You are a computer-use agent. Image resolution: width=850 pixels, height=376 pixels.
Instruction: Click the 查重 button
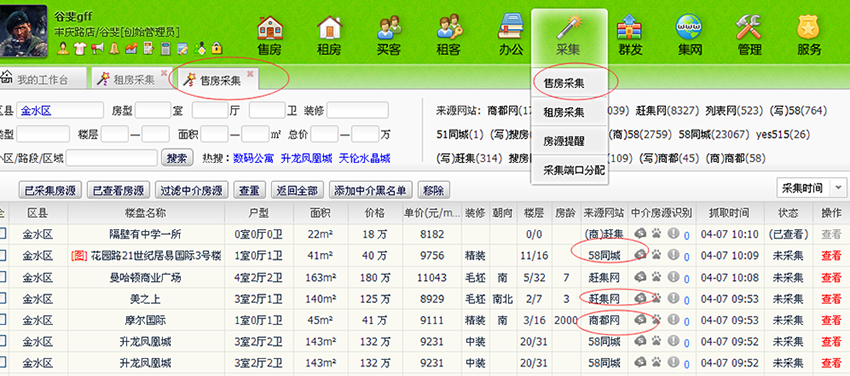[x=249, y=190]
